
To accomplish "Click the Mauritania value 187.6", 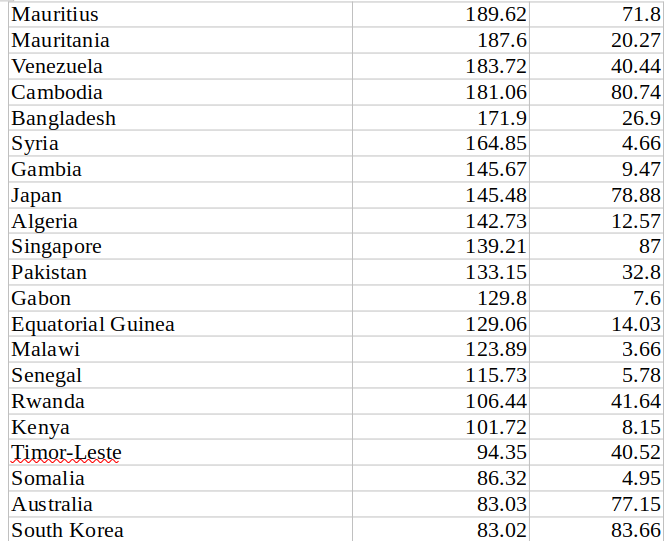I will click(441, 40).
